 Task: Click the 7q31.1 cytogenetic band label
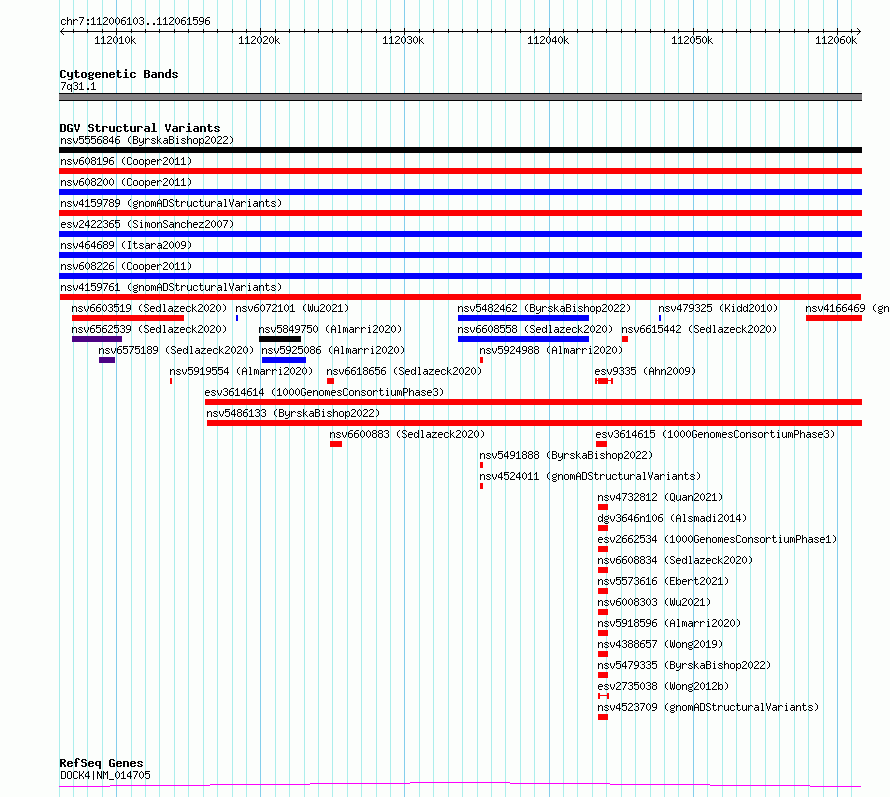(x=78, y=86)
